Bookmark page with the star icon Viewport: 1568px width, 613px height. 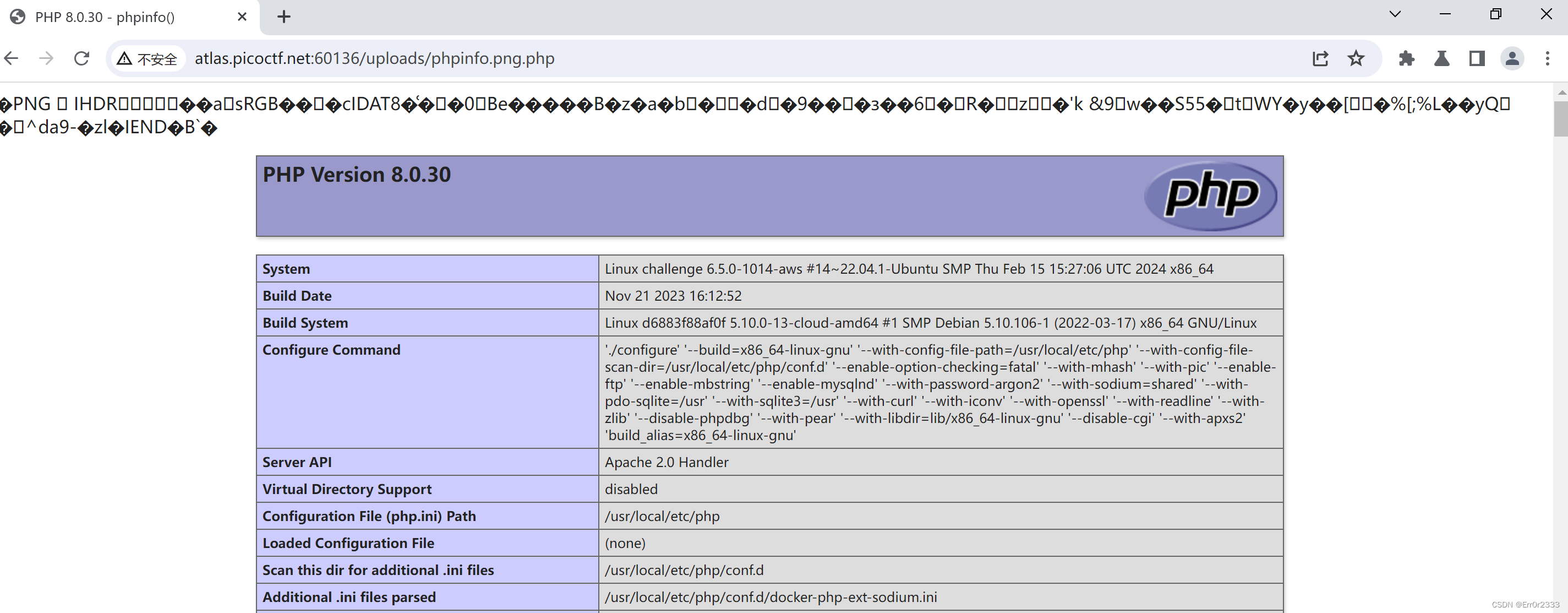[1356, 58]
